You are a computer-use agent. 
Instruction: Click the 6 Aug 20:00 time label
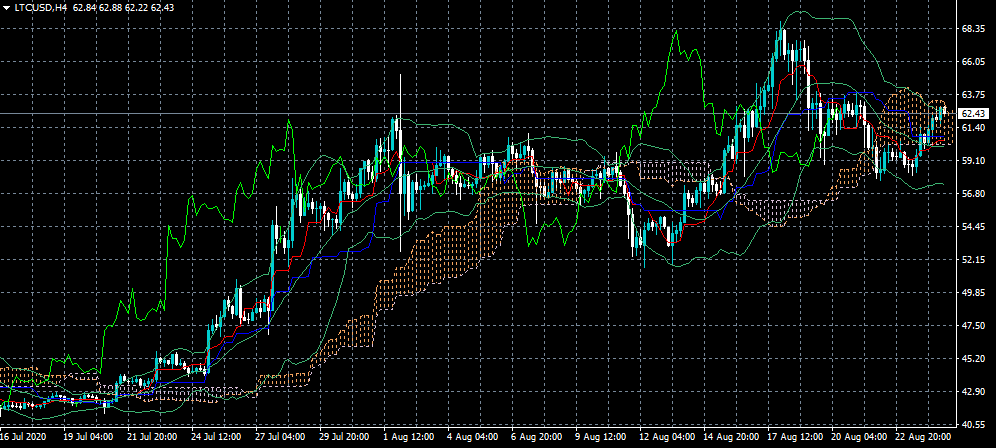pyautogui.click(x=537, y=437)
